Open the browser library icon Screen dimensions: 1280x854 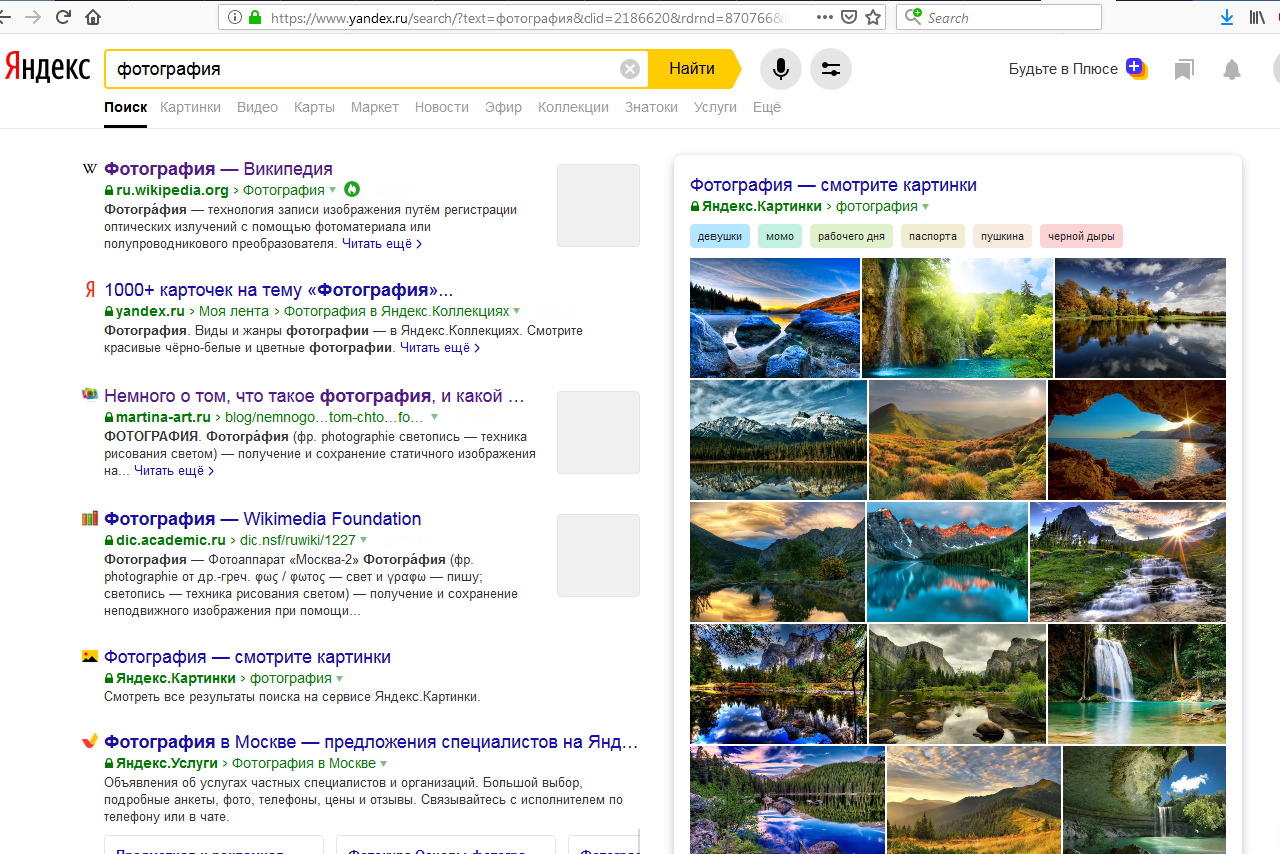pyautogui.click(x=1257, y=17)
